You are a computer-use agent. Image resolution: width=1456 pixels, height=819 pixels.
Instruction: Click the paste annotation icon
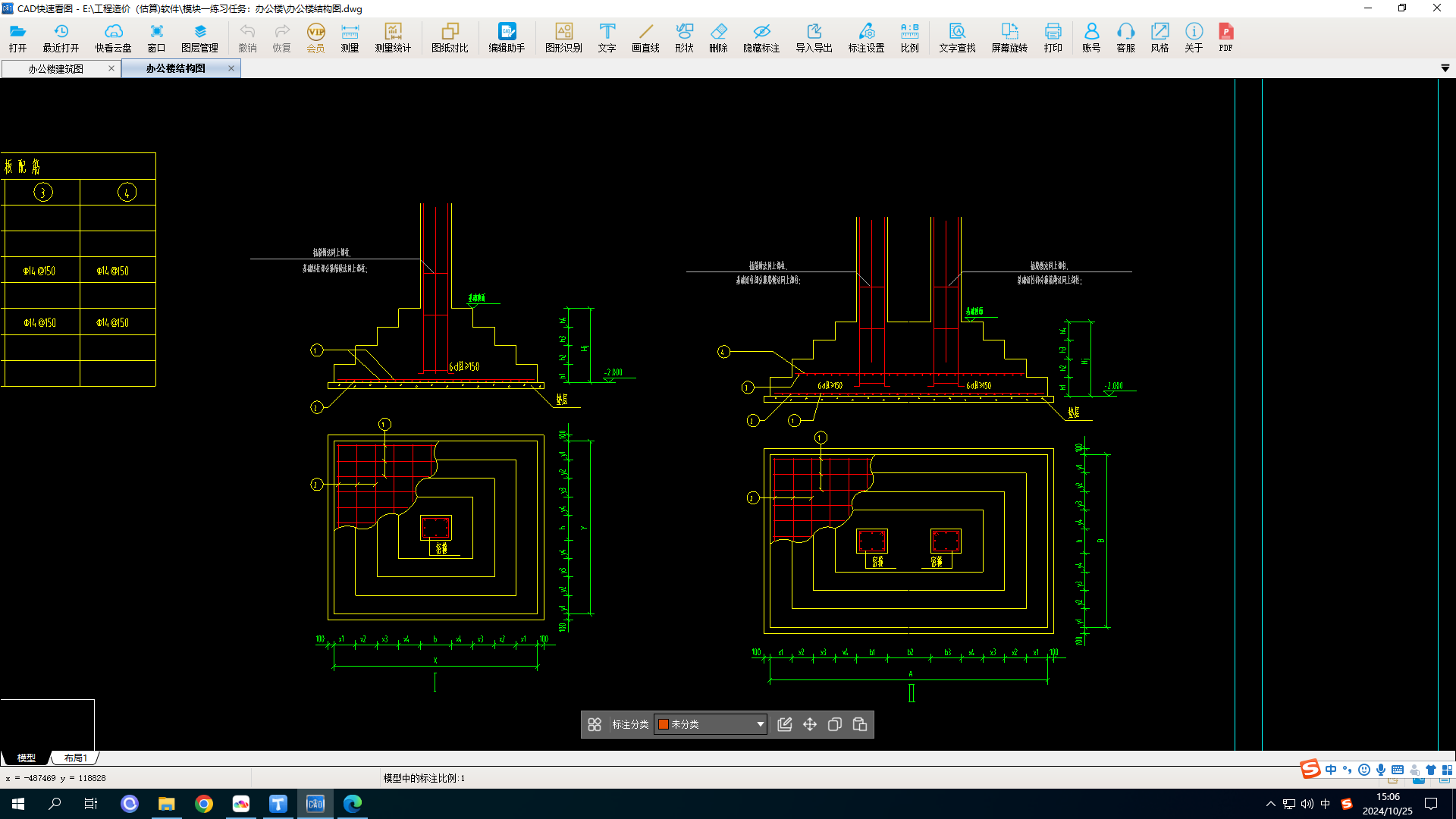pyautogui.click(x=860, y=724)
